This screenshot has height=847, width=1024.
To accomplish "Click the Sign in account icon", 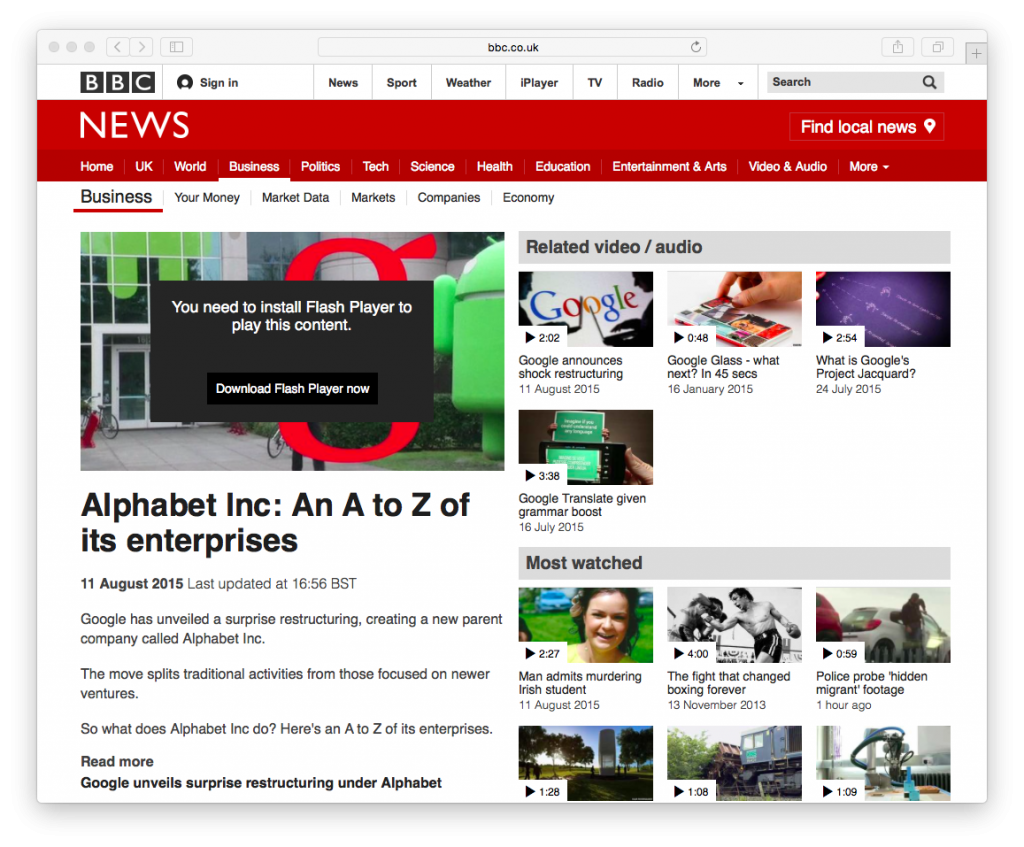I will pyautogui.click(x=185, y=82).
